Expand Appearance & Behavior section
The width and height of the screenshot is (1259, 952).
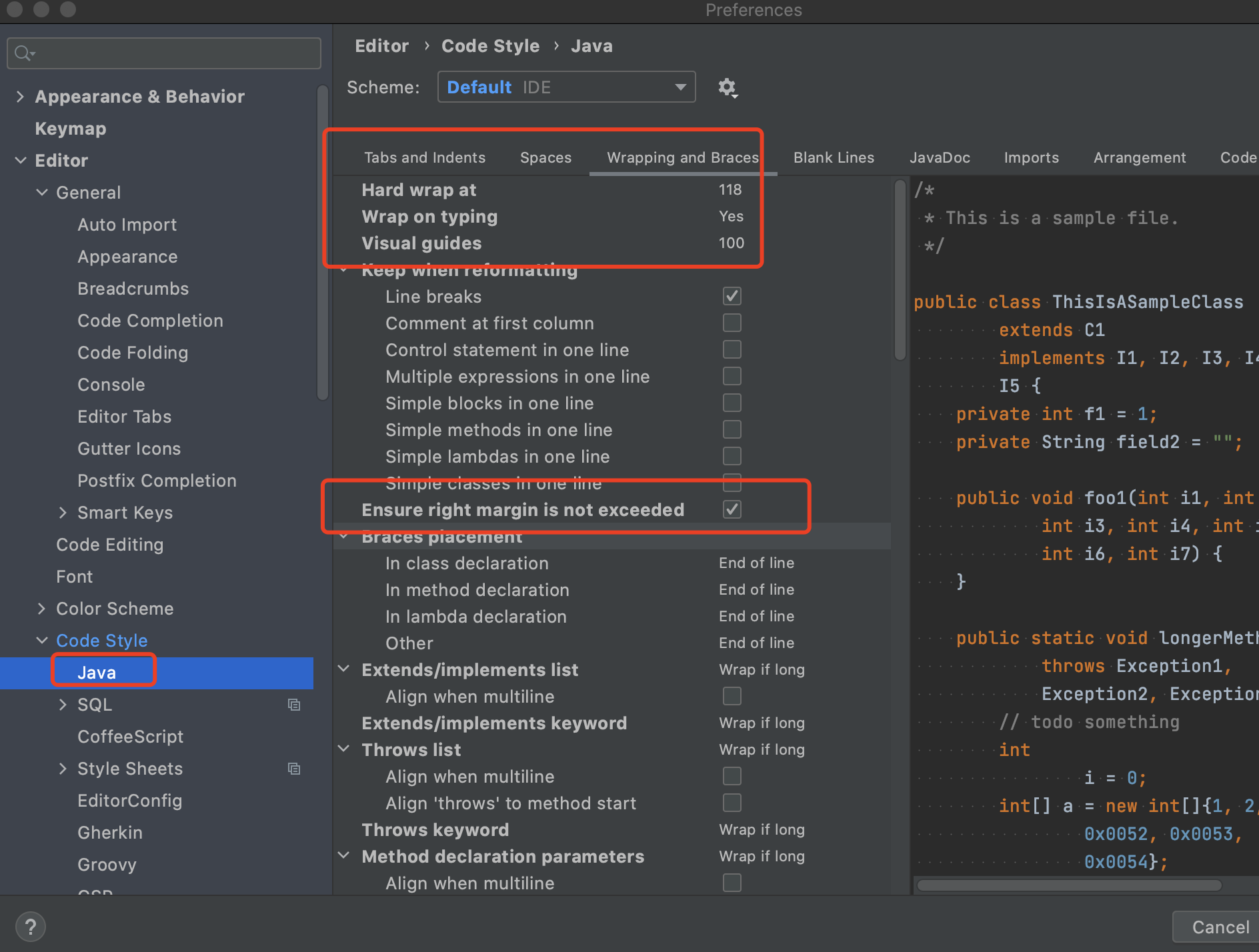(x=20, y=97)
